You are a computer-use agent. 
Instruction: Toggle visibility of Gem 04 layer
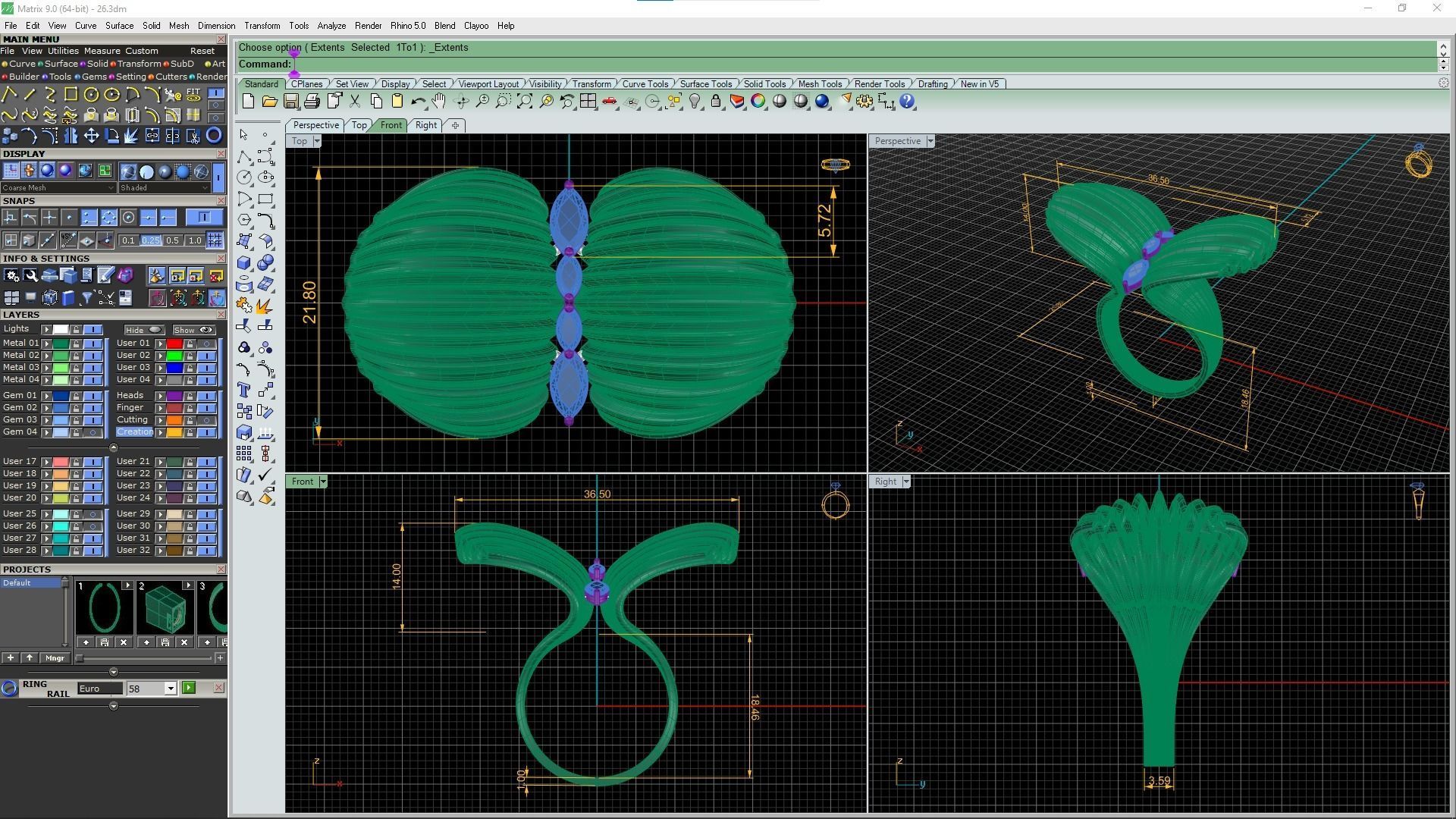[93, 432]
